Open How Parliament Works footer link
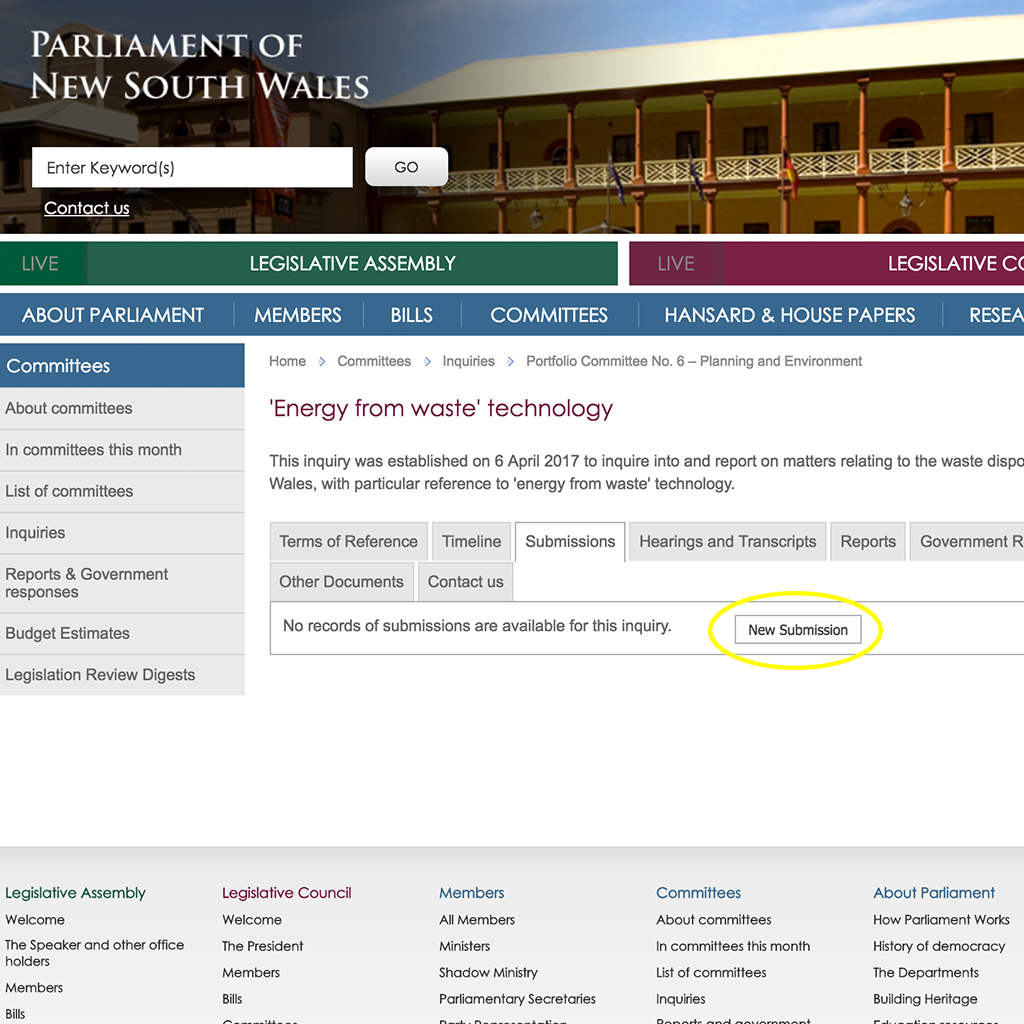 [x=941, y=920]
